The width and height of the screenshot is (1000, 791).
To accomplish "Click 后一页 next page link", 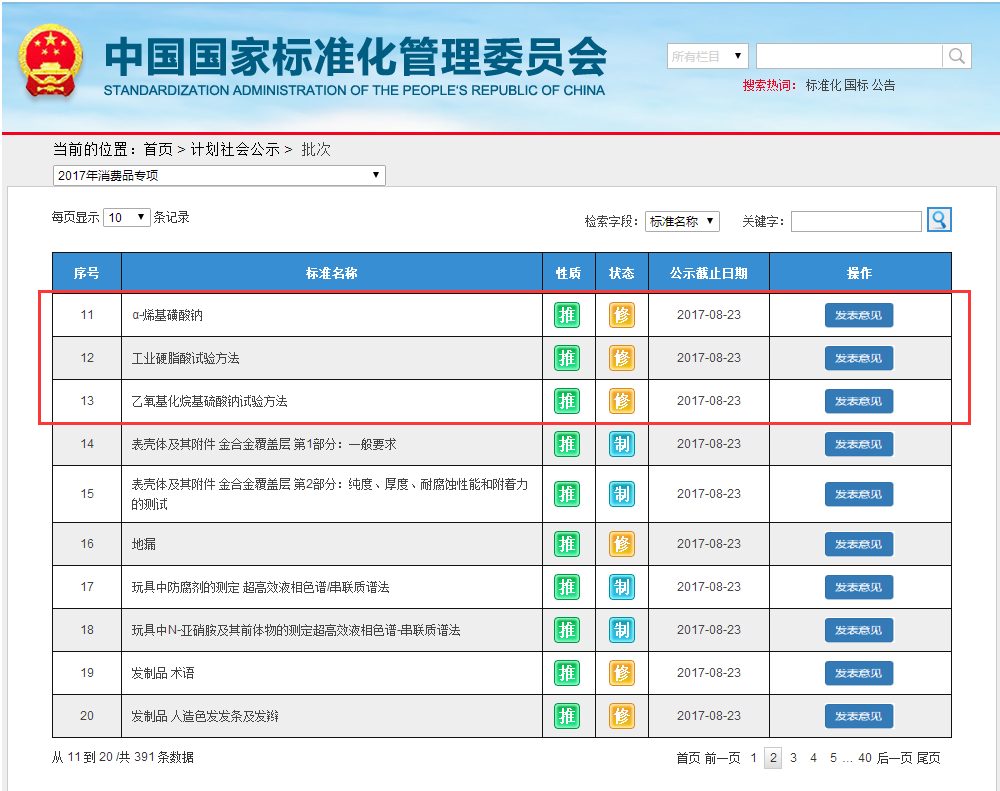I will (x=894, y=758).
